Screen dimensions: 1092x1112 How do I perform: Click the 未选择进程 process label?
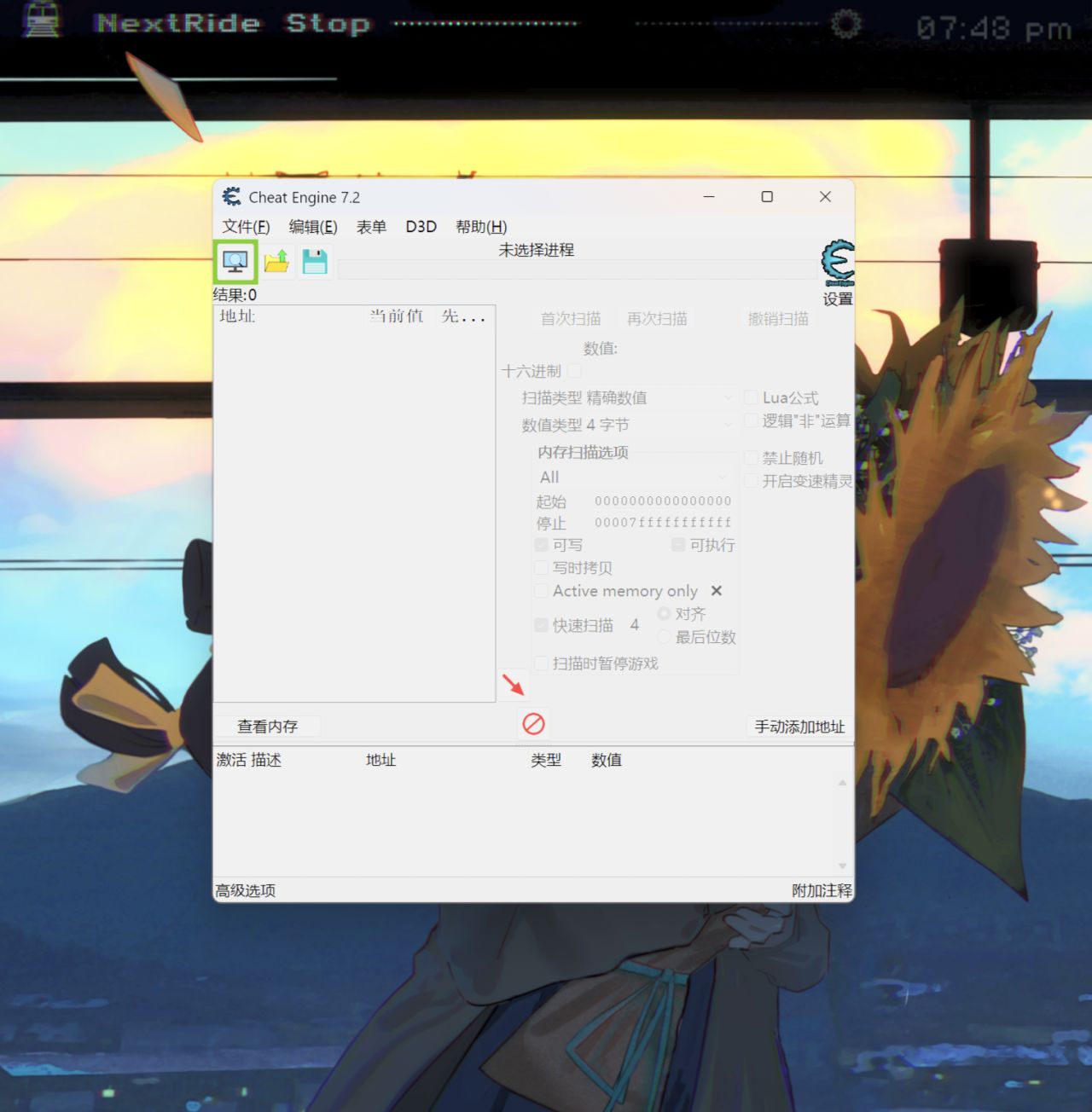(536, 250)
